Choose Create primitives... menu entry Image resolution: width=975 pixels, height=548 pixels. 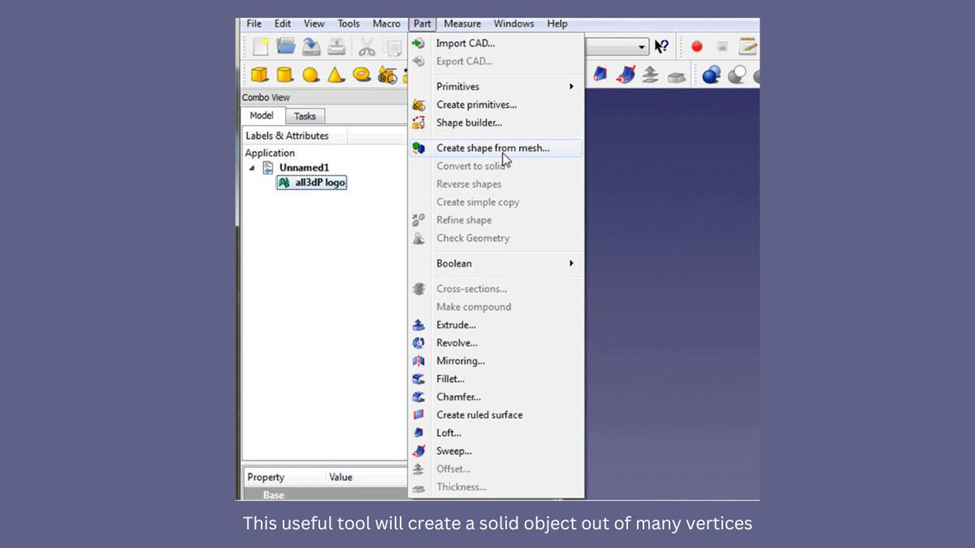tap(496, 104)
